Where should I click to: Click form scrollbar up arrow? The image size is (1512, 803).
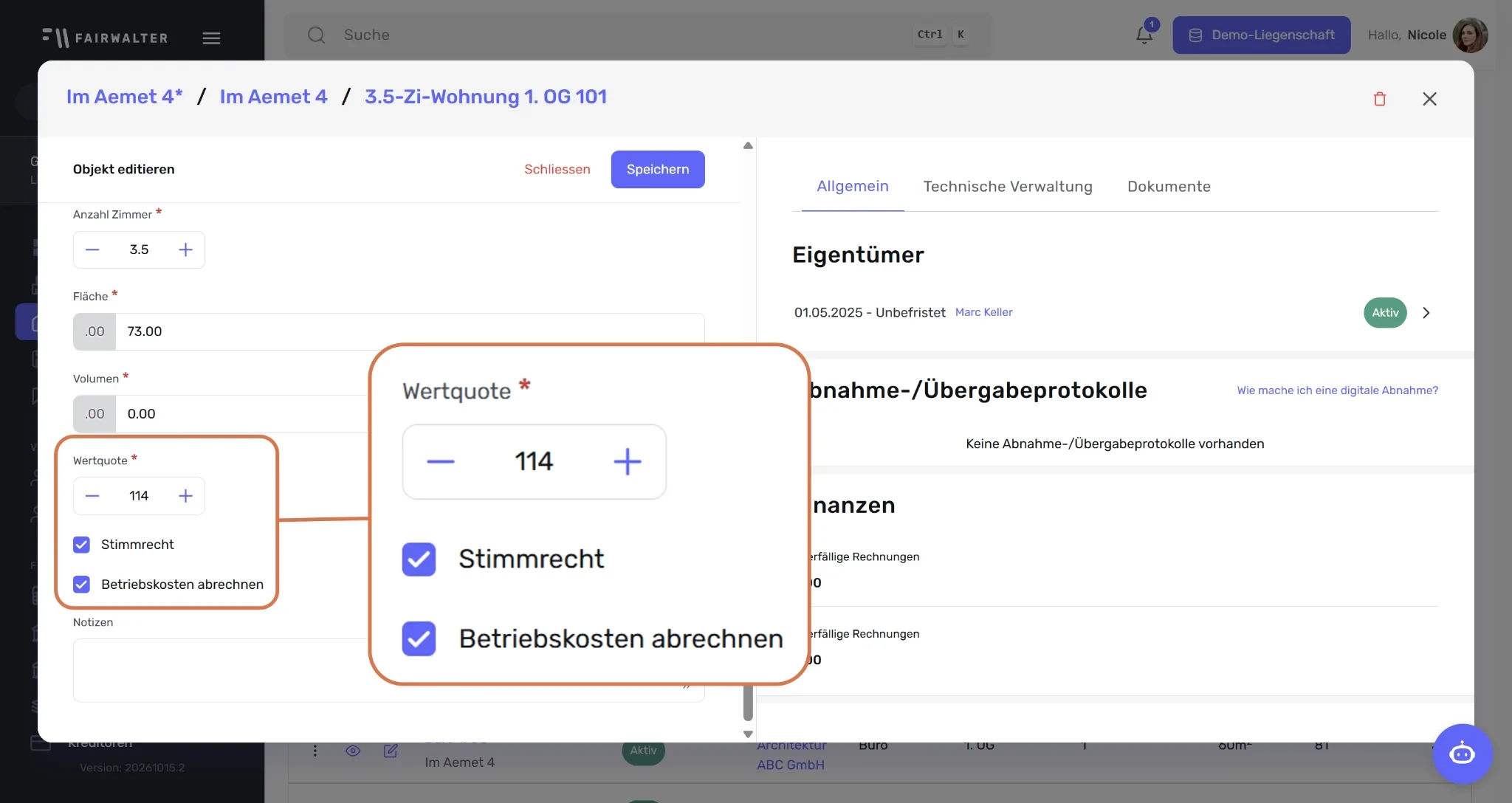click(748, 145)
